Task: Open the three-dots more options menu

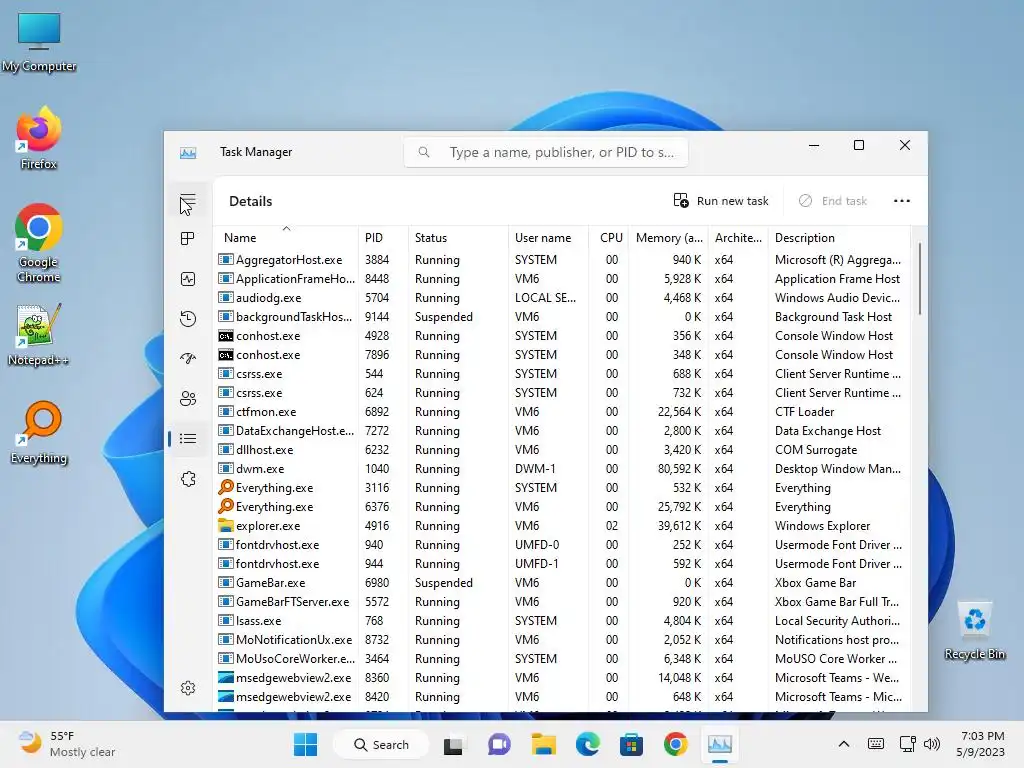Action: 902,201
